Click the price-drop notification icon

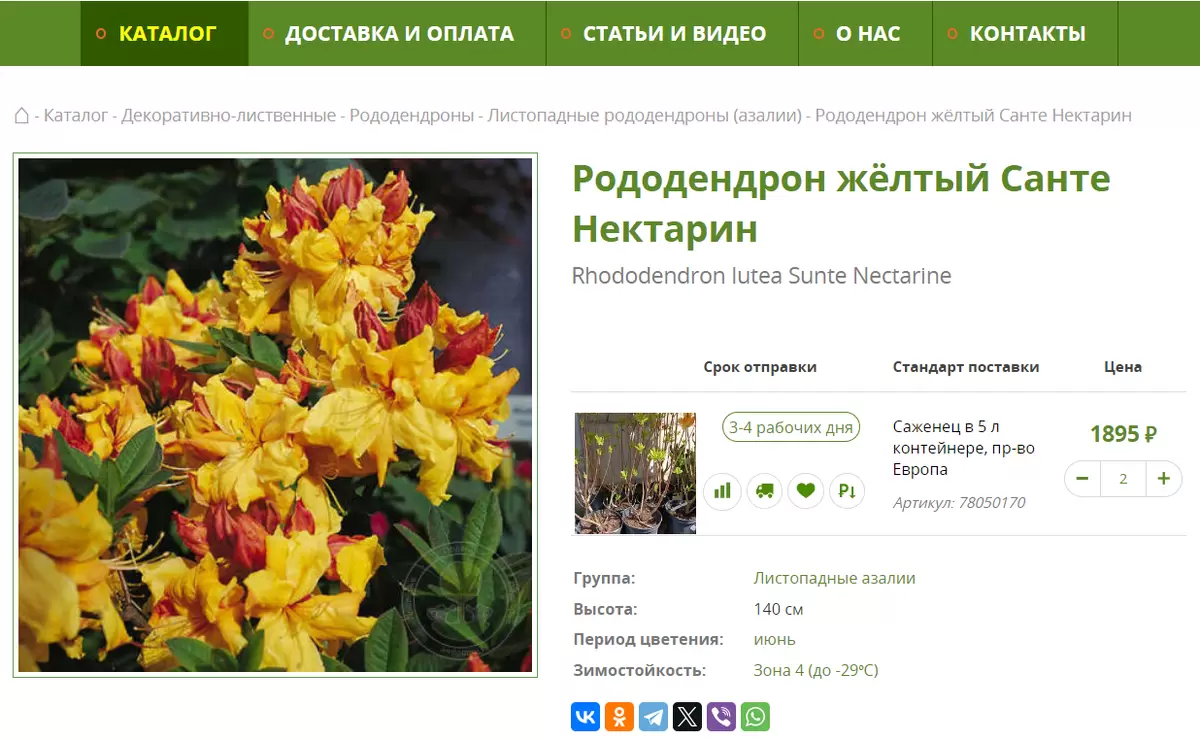(847, 491)
